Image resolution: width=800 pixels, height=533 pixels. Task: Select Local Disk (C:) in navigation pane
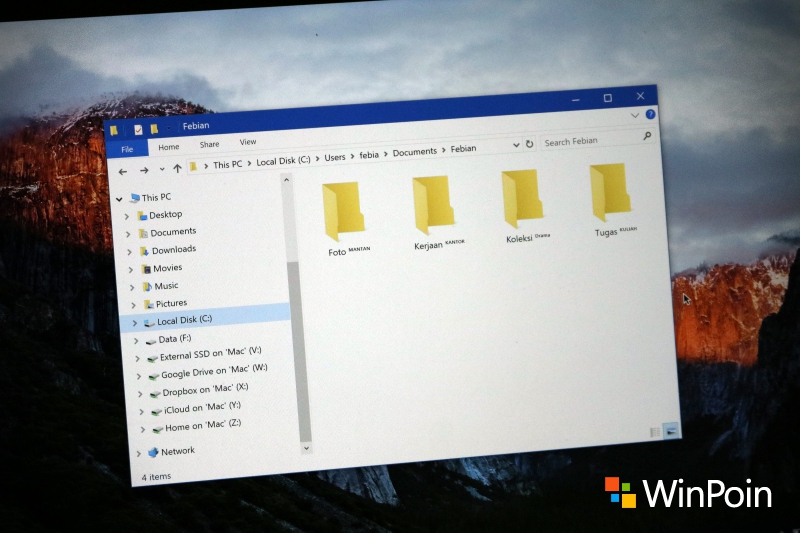point(178,320)
